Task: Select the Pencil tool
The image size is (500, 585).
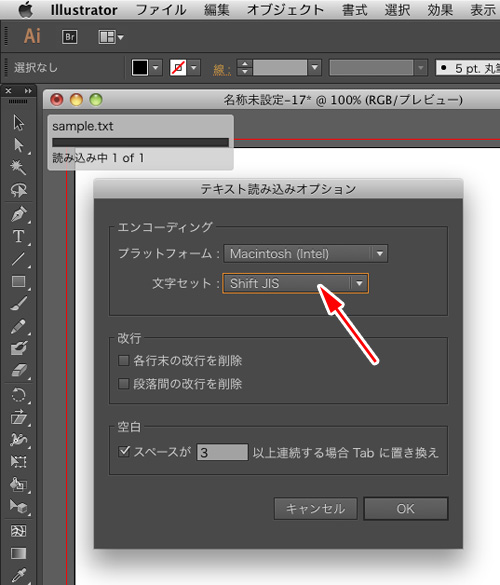Action: [x=18, y=326]
